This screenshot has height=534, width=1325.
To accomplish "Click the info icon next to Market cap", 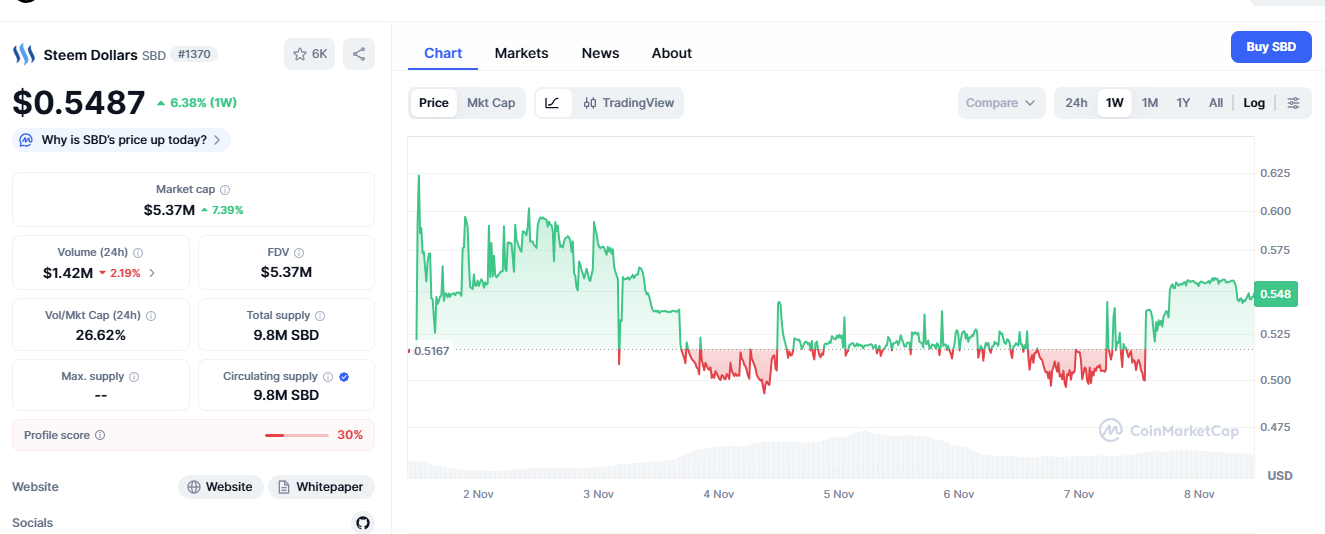I will (225, 189).
